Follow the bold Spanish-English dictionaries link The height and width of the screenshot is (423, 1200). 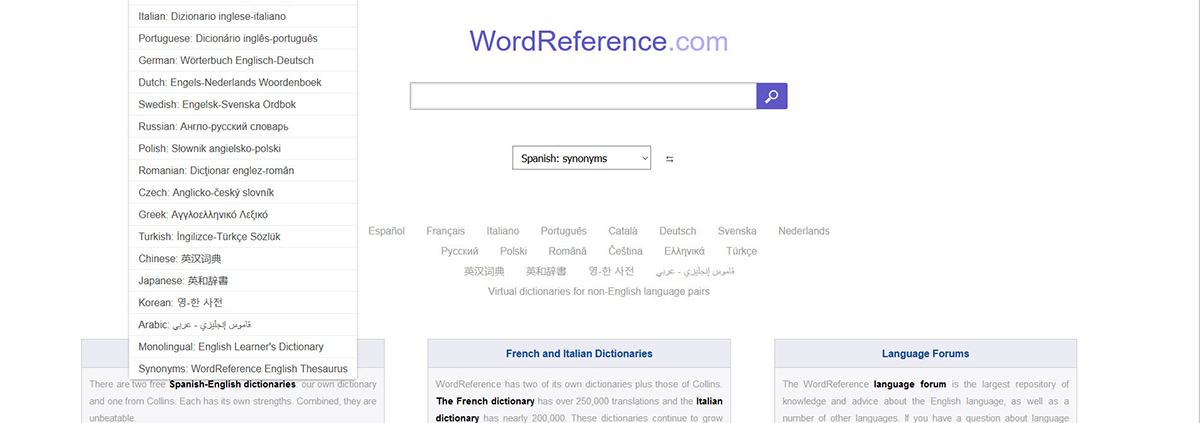pos(232,384)
